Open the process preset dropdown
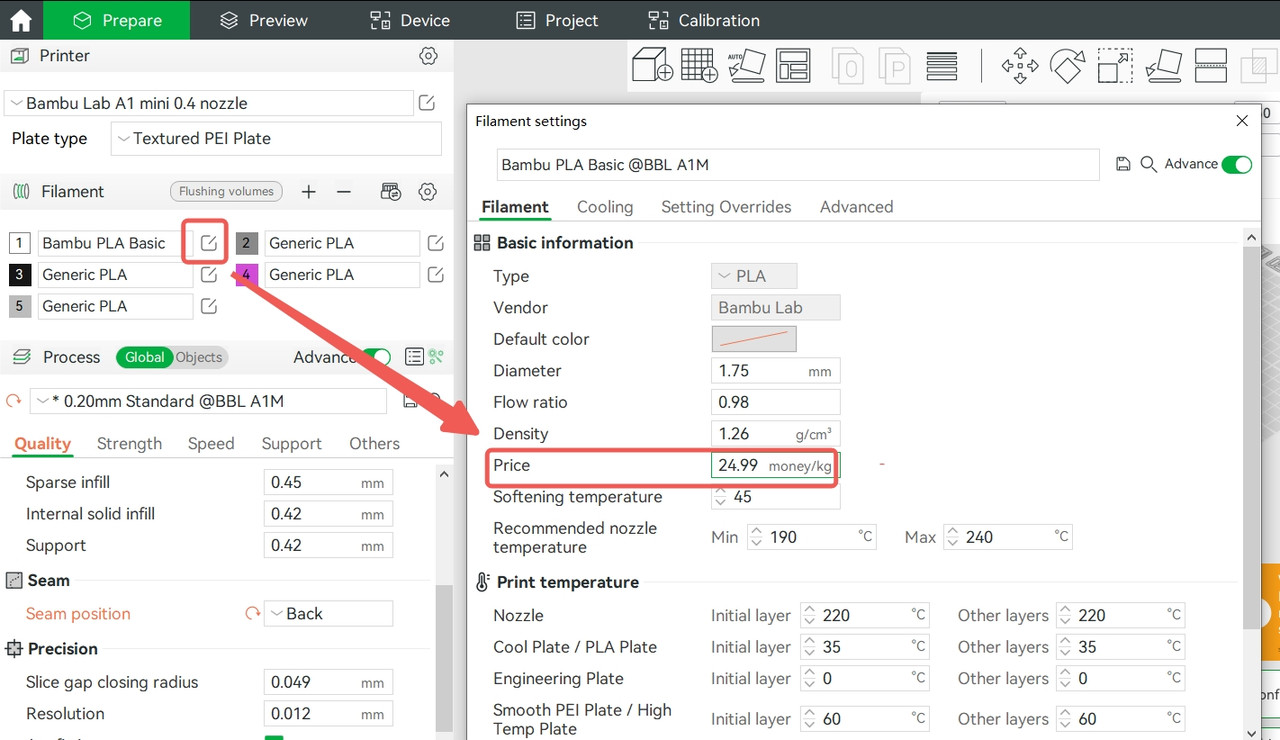Image resolution: width=1280 pixels, height=740 pixels. point(208,401)
